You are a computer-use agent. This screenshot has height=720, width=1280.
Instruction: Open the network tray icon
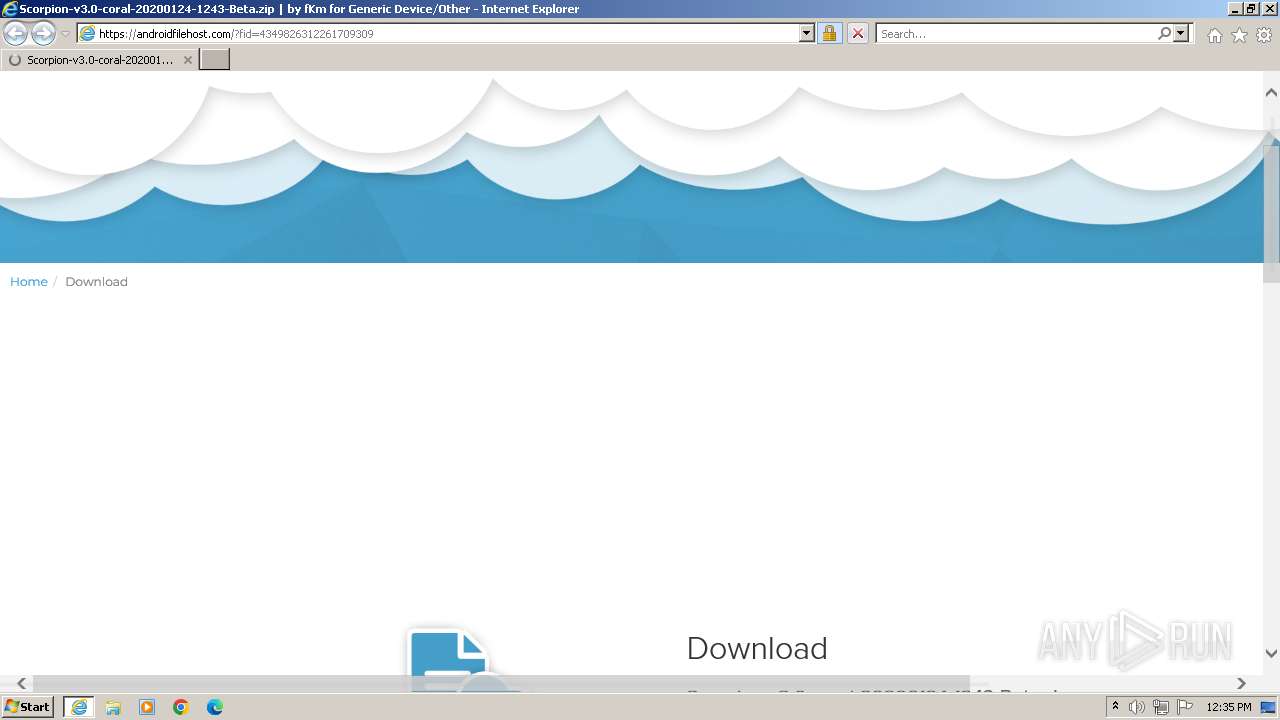pos(1161,707)
